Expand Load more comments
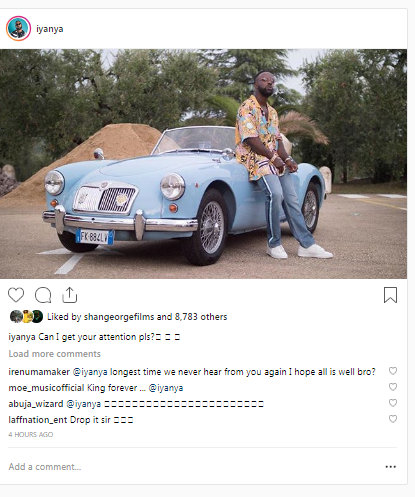 tap(54, 354)
